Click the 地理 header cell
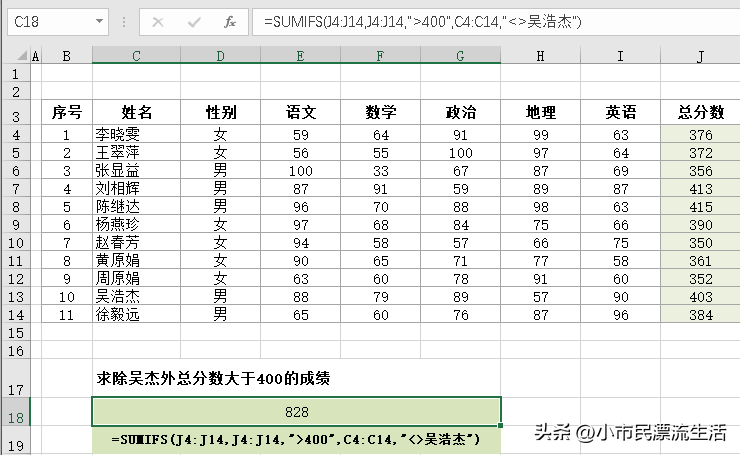This screenshot has width=740, height=455. 540,112
